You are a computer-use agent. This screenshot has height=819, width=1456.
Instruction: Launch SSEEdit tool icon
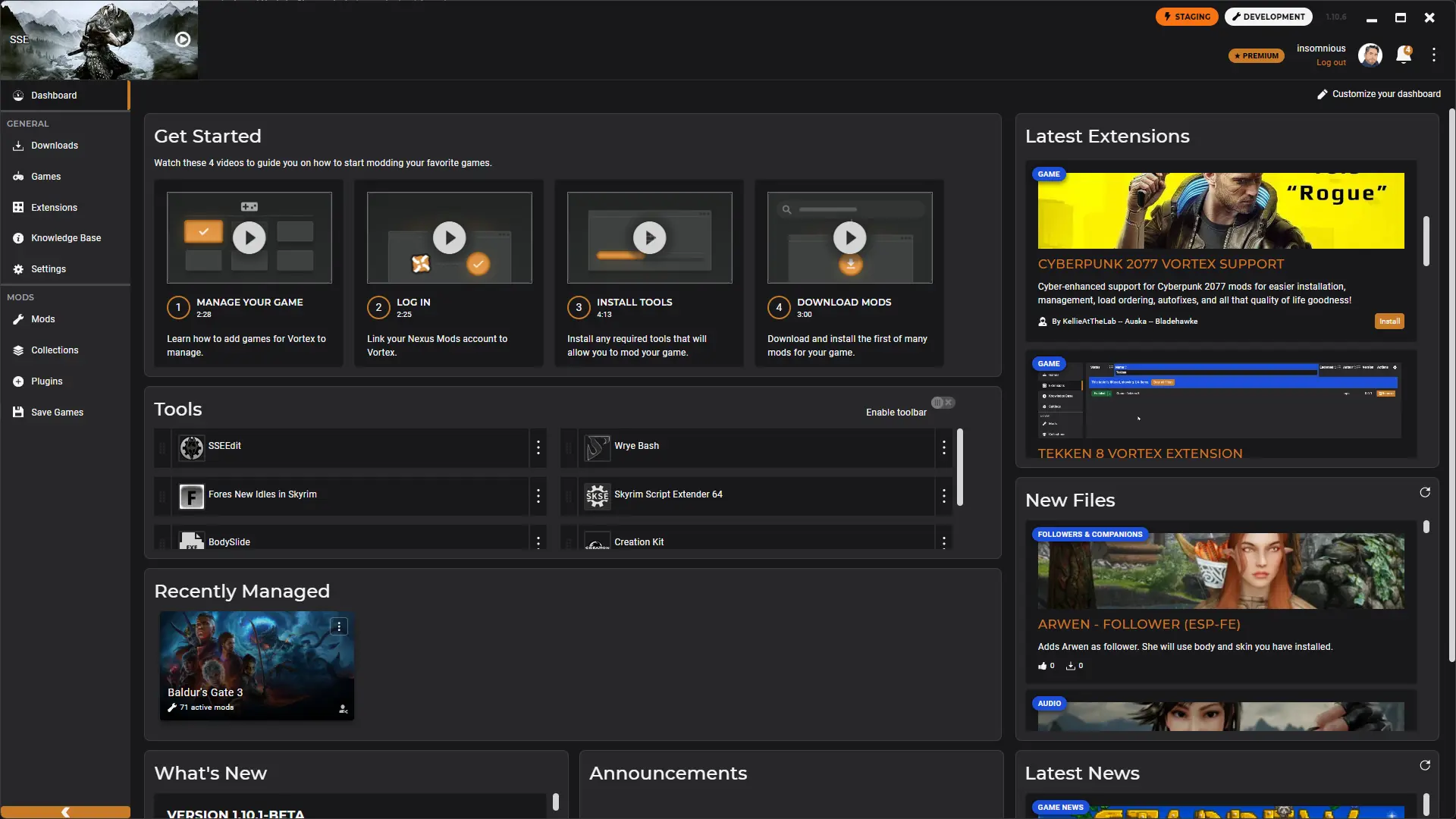[x=191, y=447]
